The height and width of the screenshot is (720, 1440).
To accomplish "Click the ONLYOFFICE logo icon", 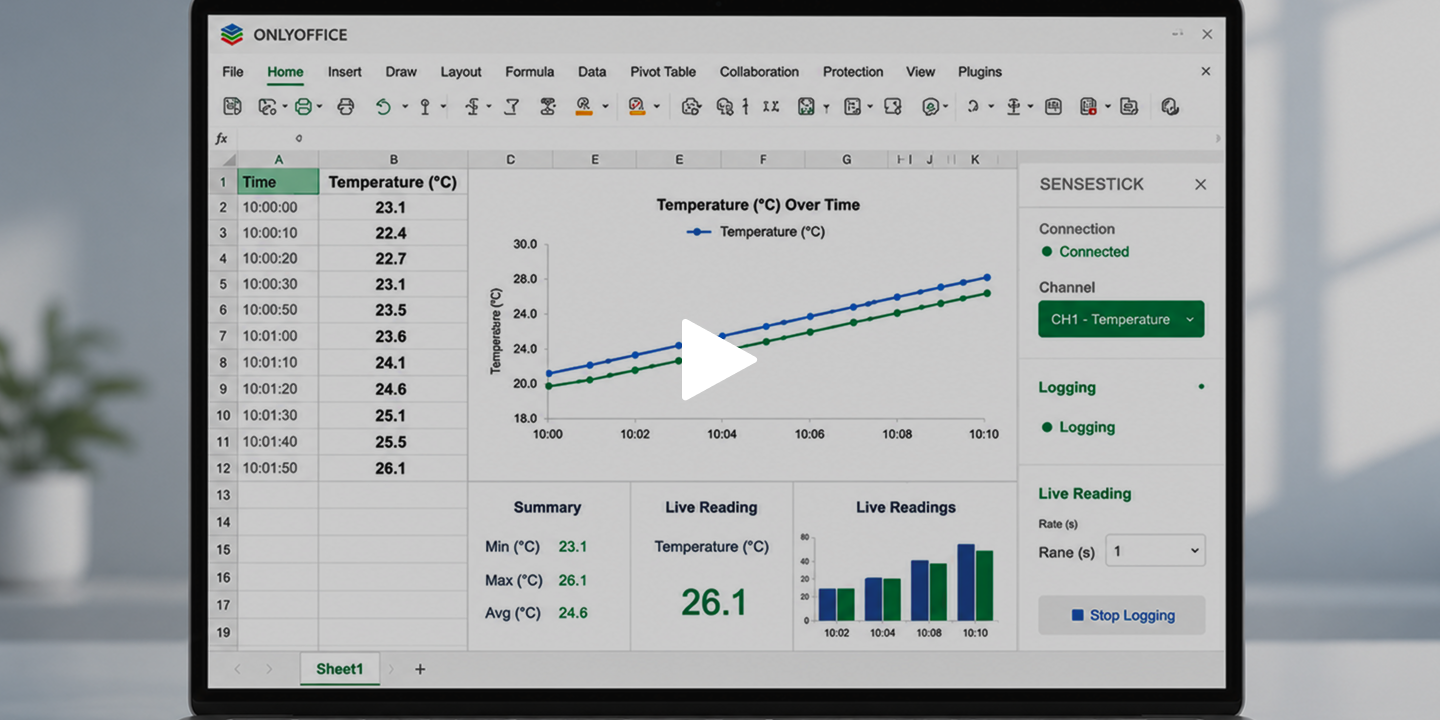I will (232, 35).
